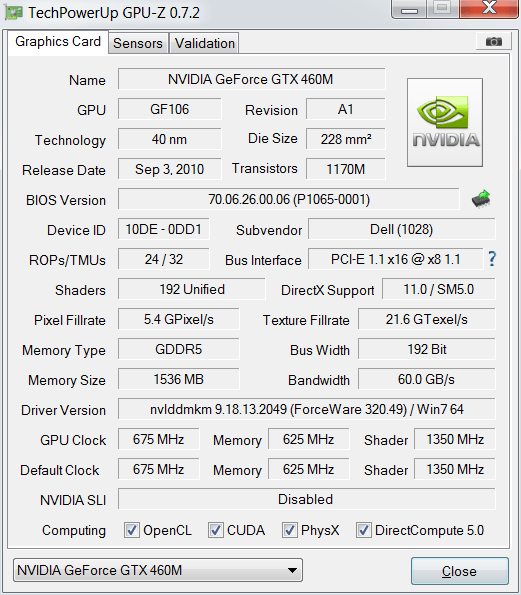Image resolution: width=521 pixels, height=595 pixels.
Task: Click the Bus Width field 192 Bit
Action: (x=427, y=349)
